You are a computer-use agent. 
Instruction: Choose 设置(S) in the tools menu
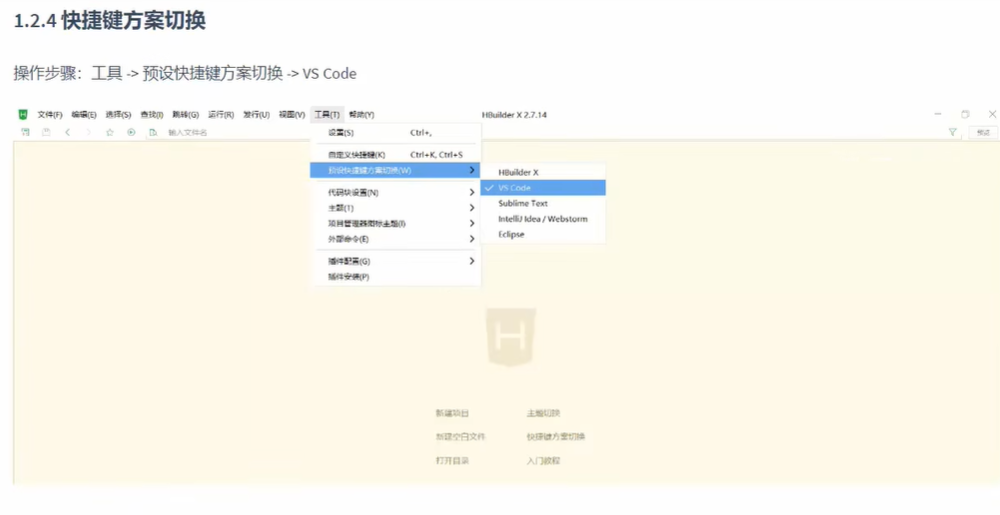(395, 133)
